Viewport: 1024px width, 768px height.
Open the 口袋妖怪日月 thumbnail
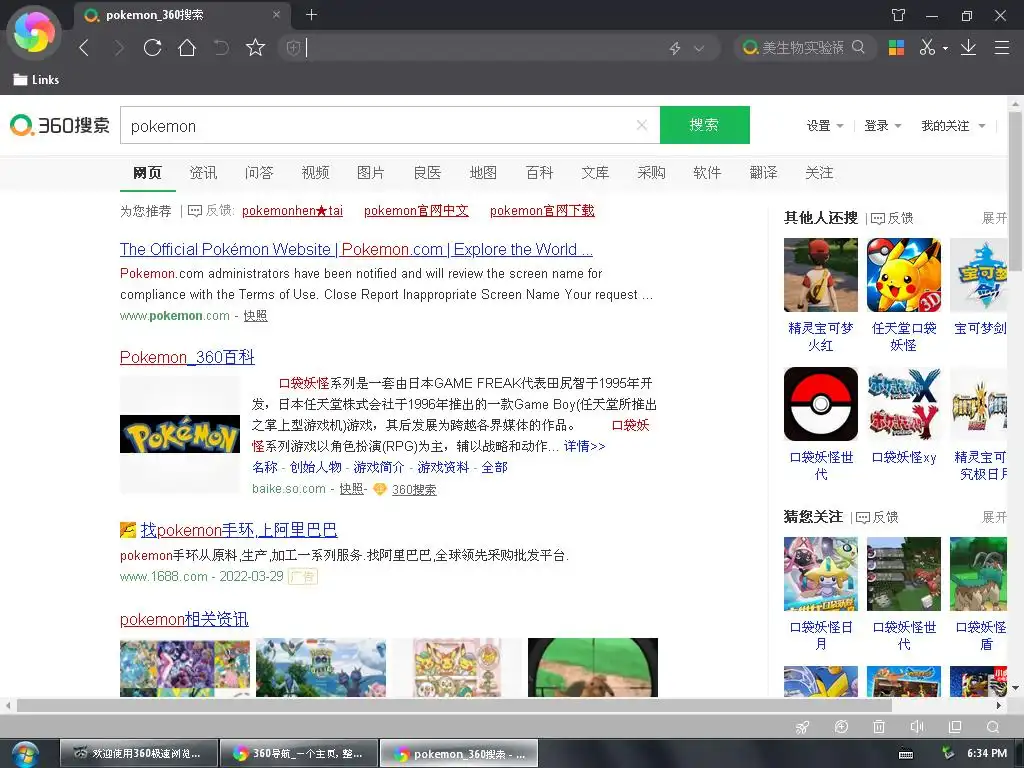tap(821, 573)
